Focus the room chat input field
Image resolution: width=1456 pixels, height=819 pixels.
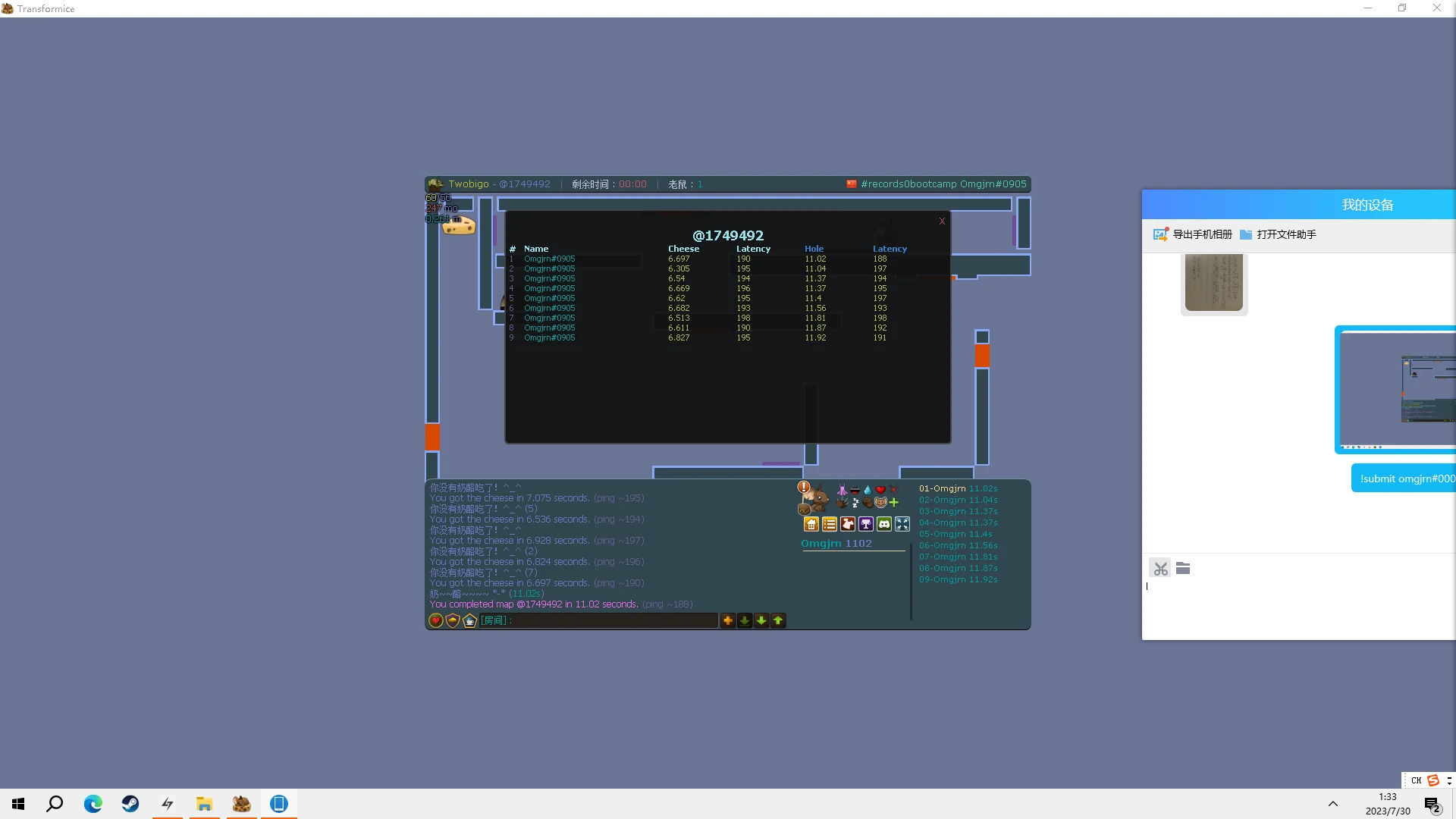[598, 620]
